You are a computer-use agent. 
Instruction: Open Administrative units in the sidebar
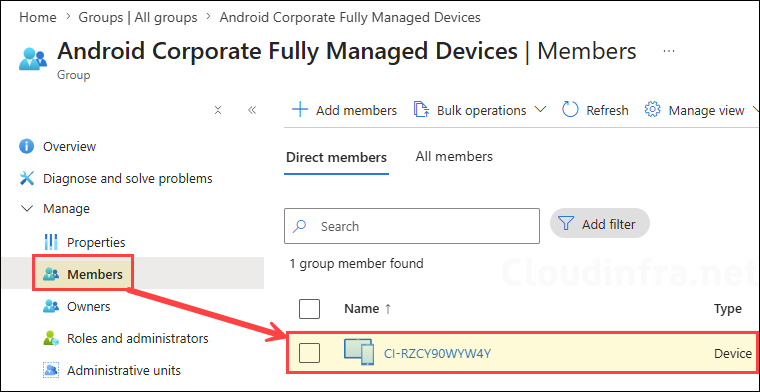(x=124, y=371)
